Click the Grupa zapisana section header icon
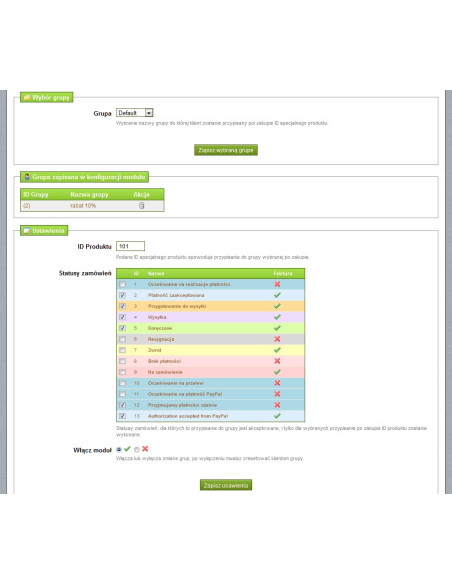This screenshot has height=584, width=452. [26, 177]
